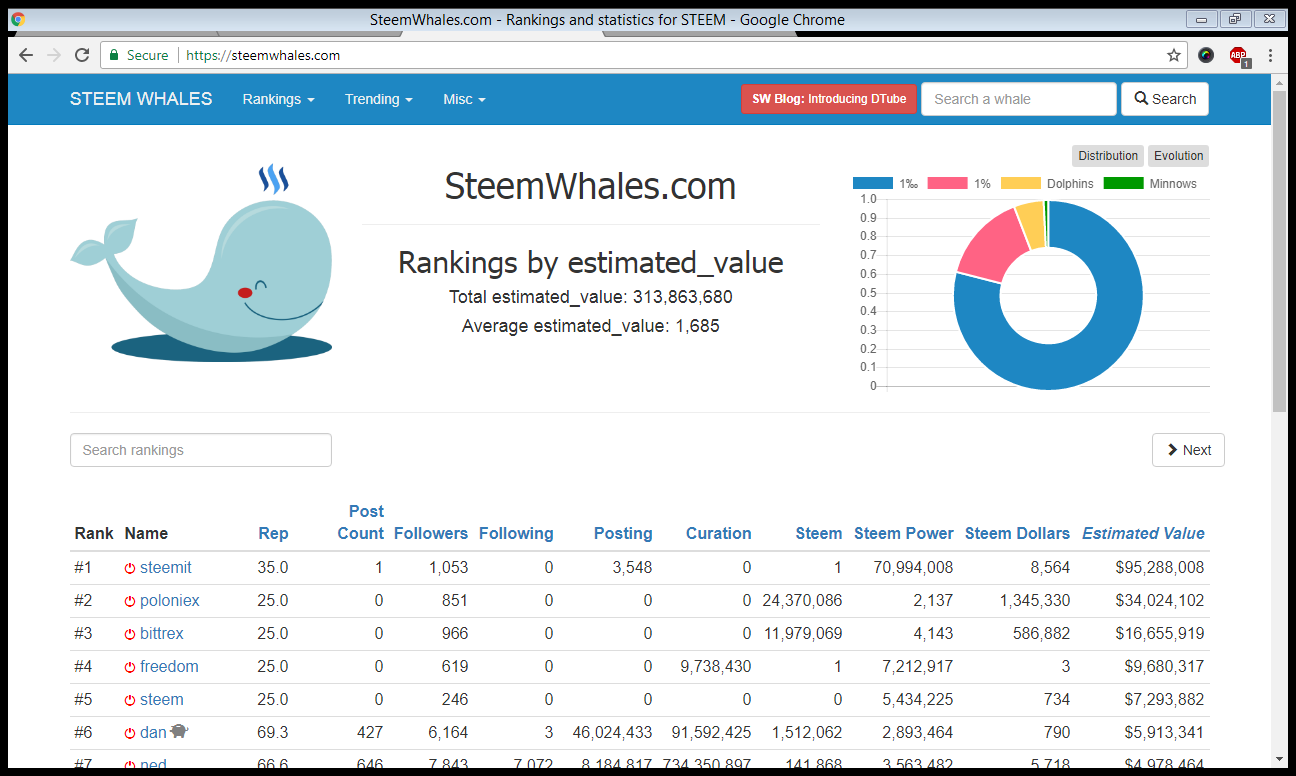Switch chart to Evolution tab

point(1178,156)
